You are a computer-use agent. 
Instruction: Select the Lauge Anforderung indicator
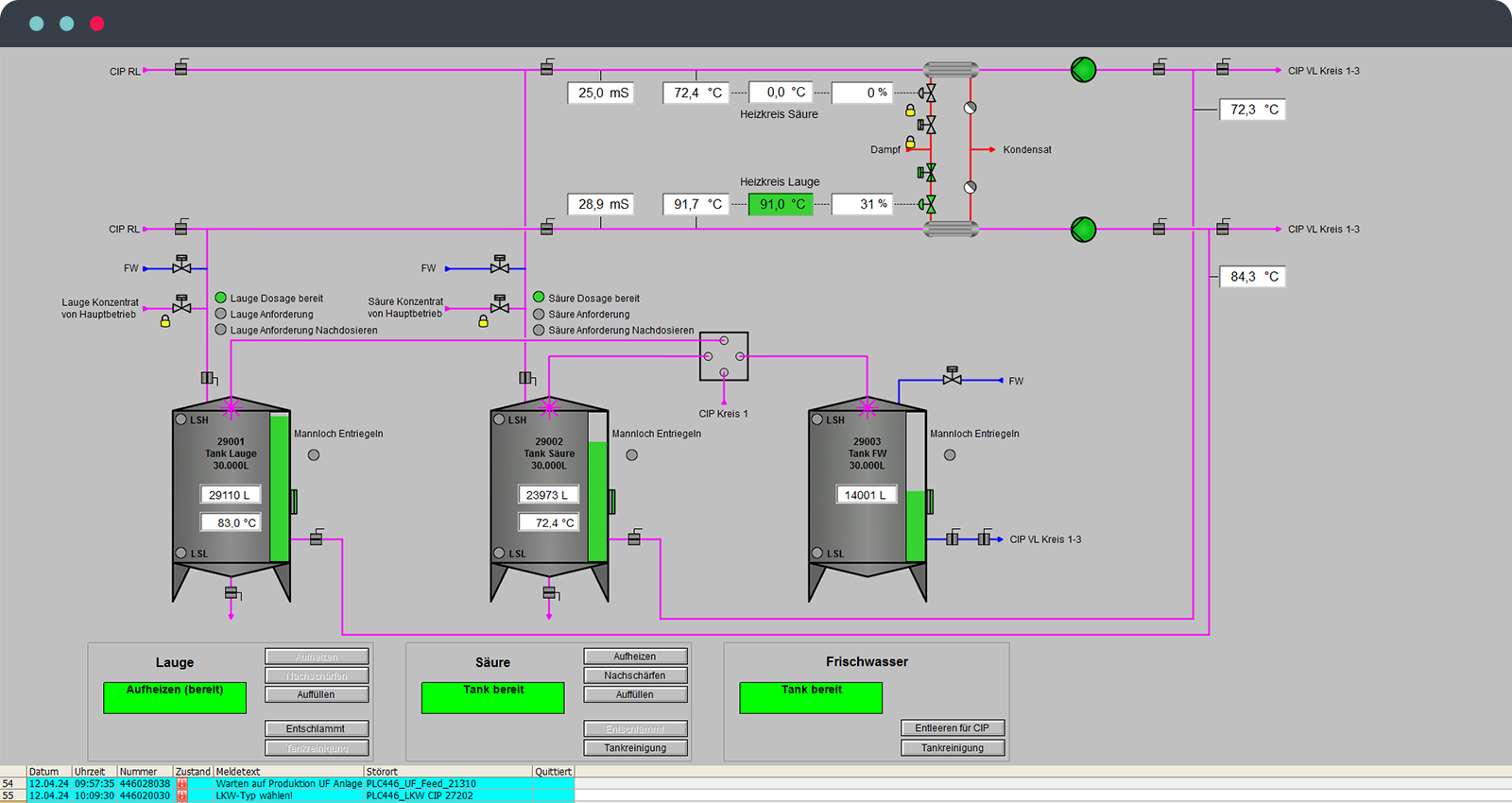tap(221, 314)
